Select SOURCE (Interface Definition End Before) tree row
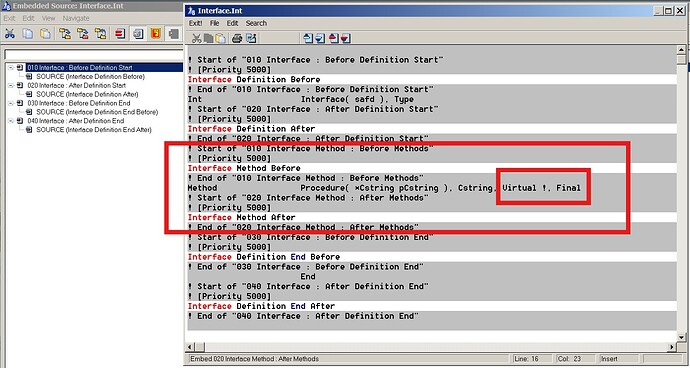The height and width of the screenshot is (368, 690). (x=97, y=112)
